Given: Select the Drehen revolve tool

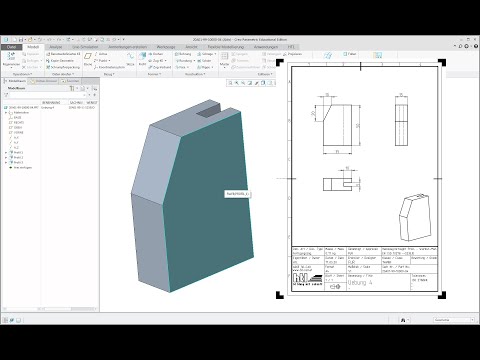Looking at the screenshot, I should [156, 54].
